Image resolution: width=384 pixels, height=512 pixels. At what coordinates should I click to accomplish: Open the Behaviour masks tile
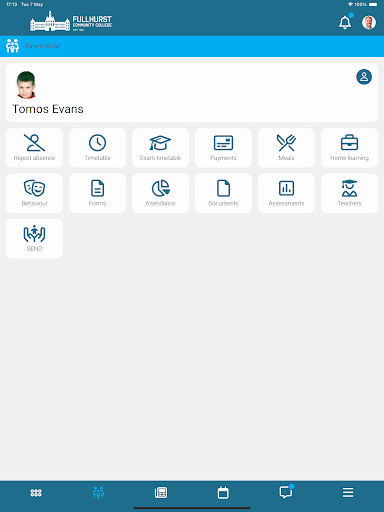coord(34,193)
